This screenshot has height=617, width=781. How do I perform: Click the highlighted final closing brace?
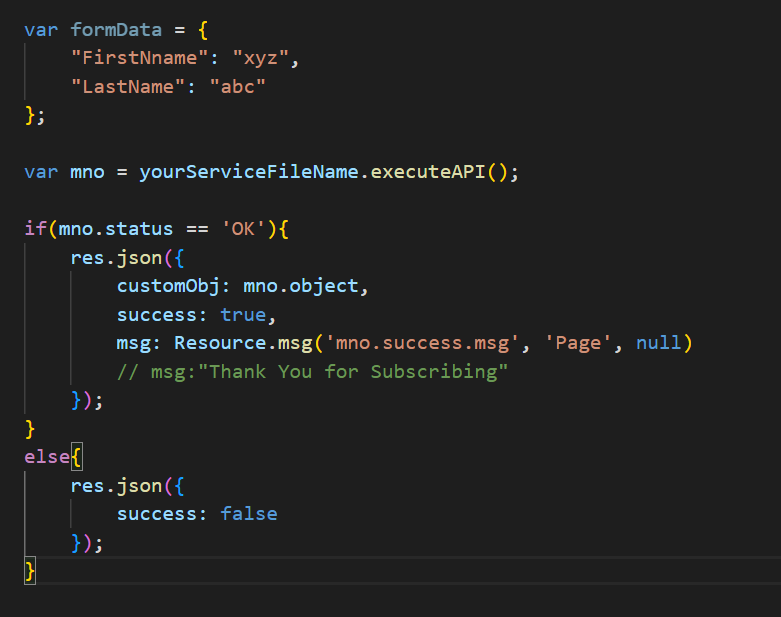30,571
